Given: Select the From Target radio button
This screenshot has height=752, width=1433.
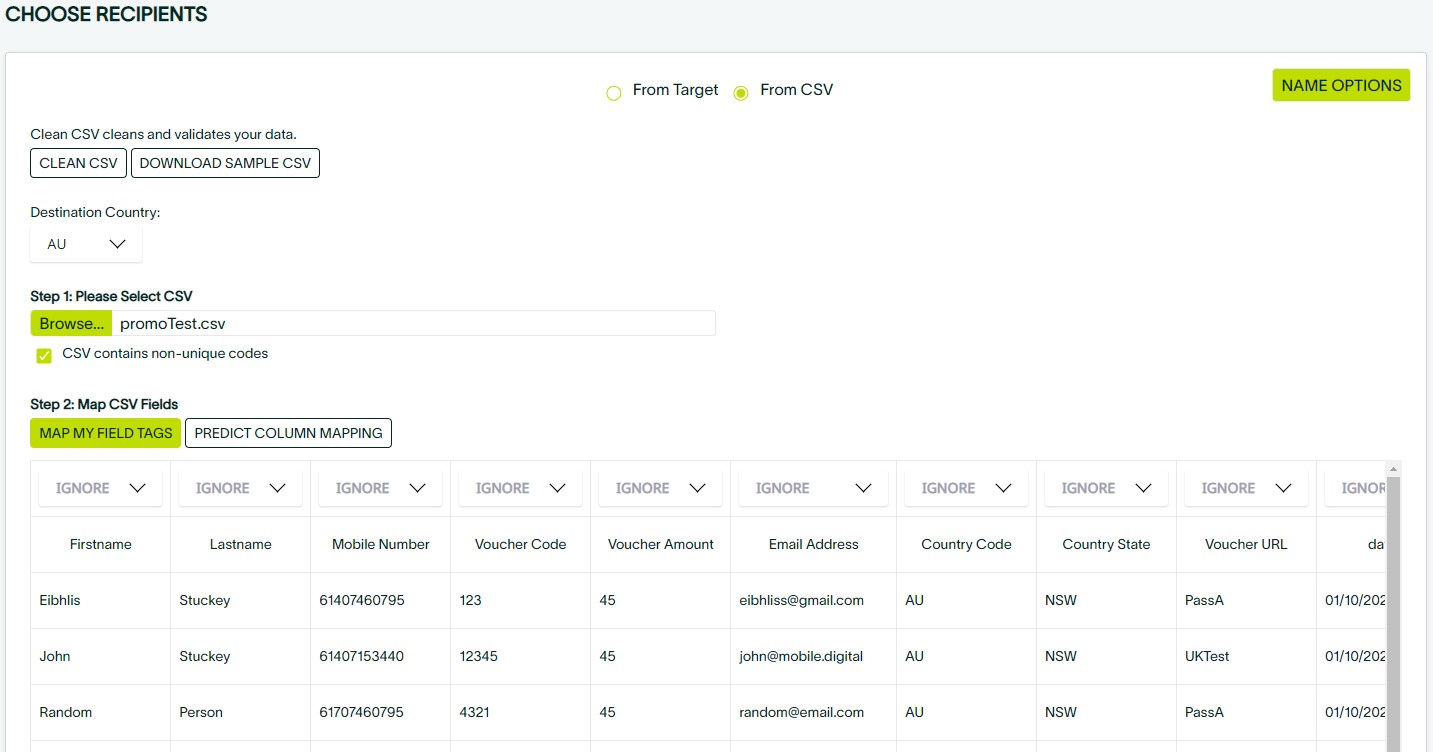Looking at the screenshot, I should [x=614, y=93].
